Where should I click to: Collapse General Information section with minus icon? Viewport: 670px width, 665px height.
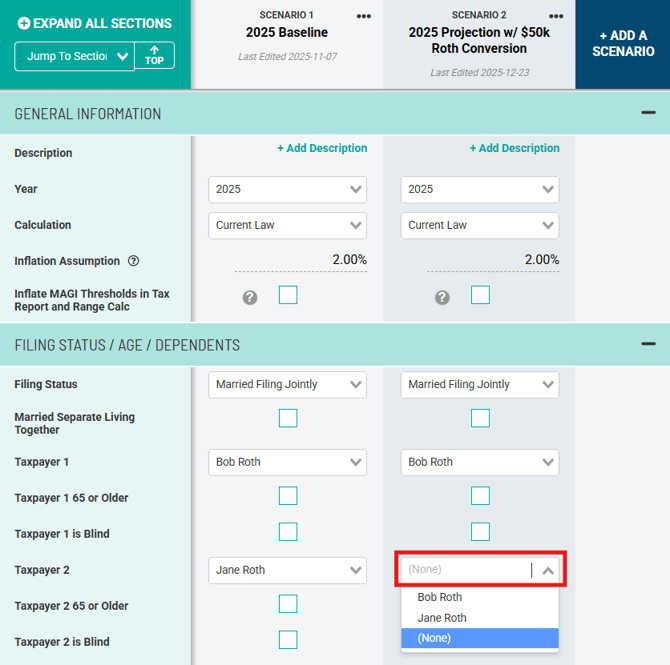[648, 113]
